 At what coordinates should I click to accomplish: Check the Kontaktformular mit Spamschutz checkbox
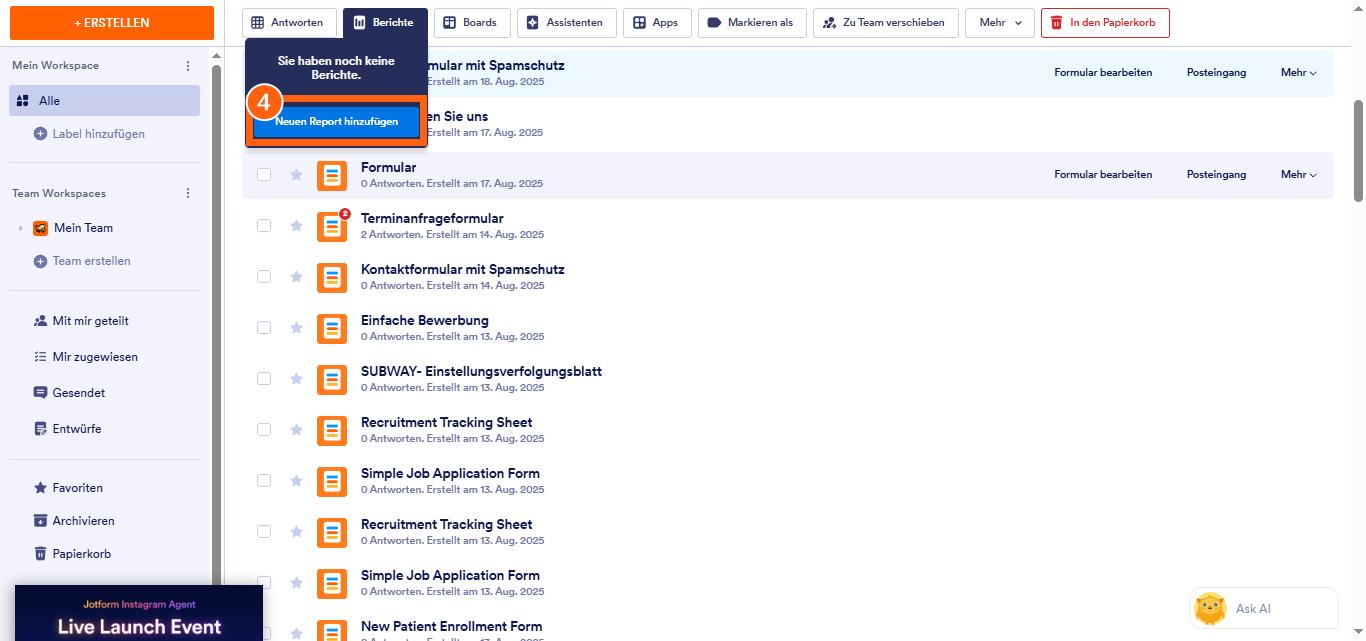tap(264, 277)
